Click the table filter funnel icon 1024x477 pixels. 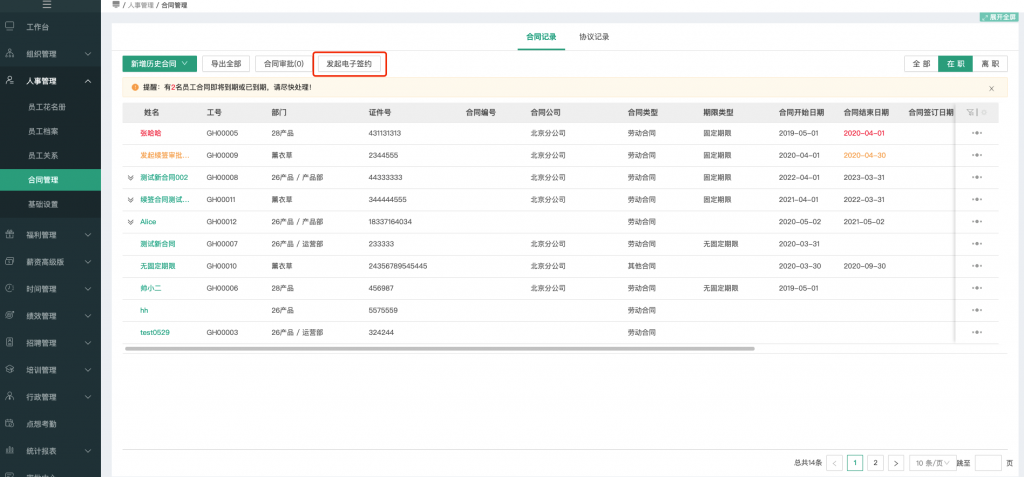click(x=970, y=112)
